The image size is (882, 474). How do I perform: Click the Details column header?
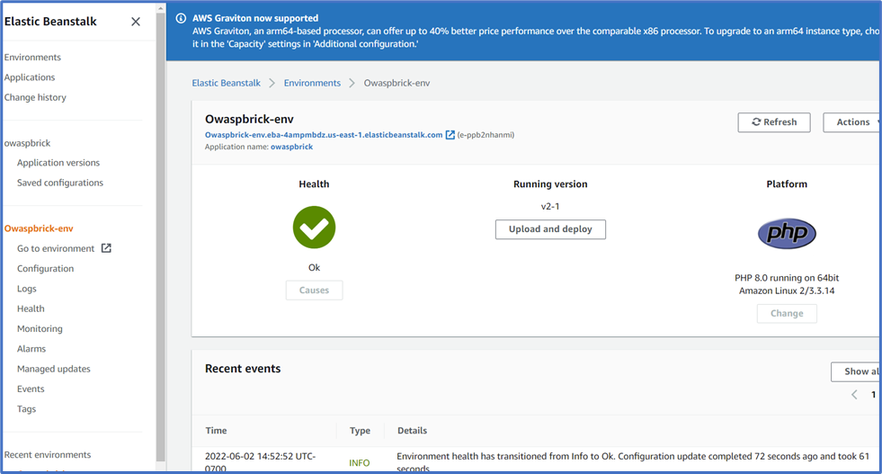[x=412, y=431]
